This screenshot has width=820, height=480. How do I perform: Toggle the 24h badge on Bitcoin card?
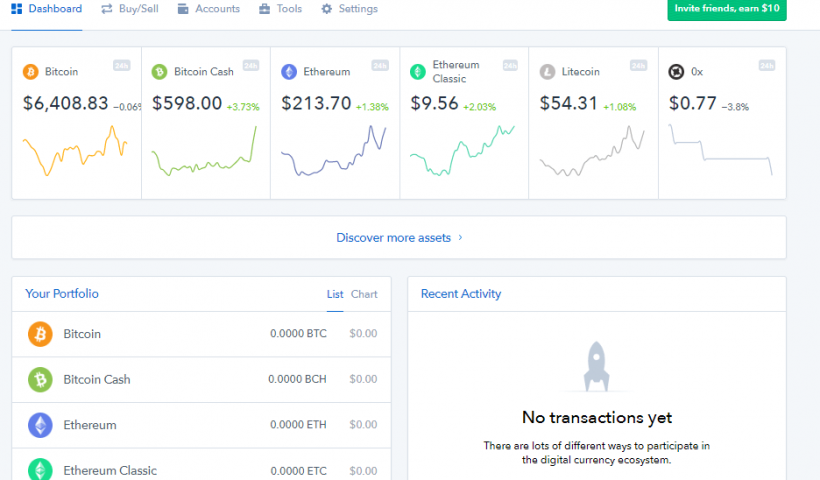tap(122, 66)
